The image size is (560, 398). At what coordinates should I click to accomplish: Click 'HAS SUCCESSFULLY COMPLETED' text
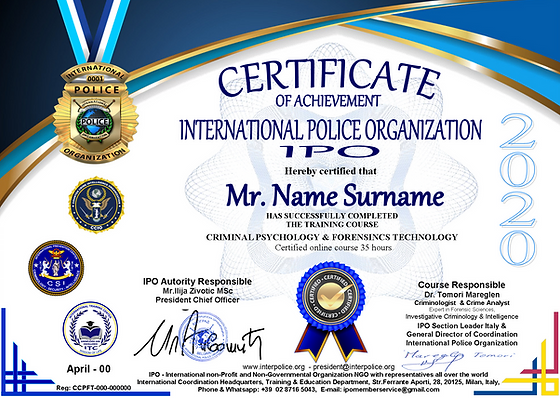332,216
